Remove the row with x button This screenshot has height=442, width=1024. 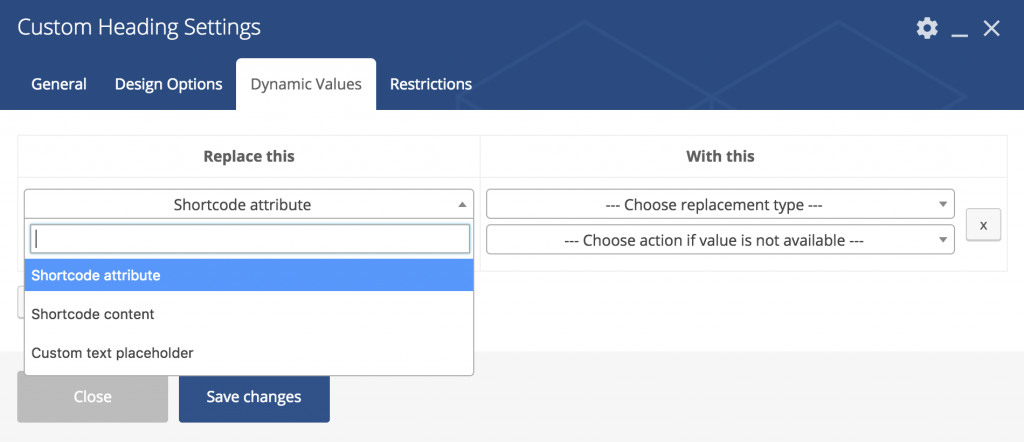pyautogui.click(x=984, y=225)
